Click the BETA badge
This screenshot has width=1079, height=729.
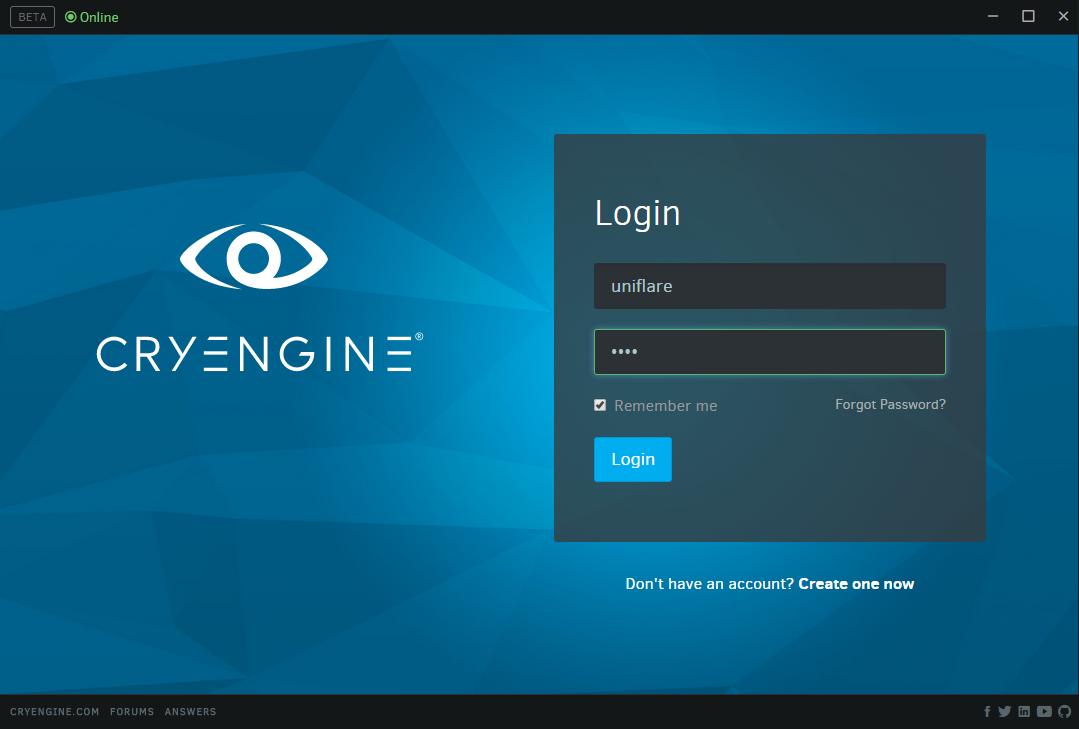32,17
